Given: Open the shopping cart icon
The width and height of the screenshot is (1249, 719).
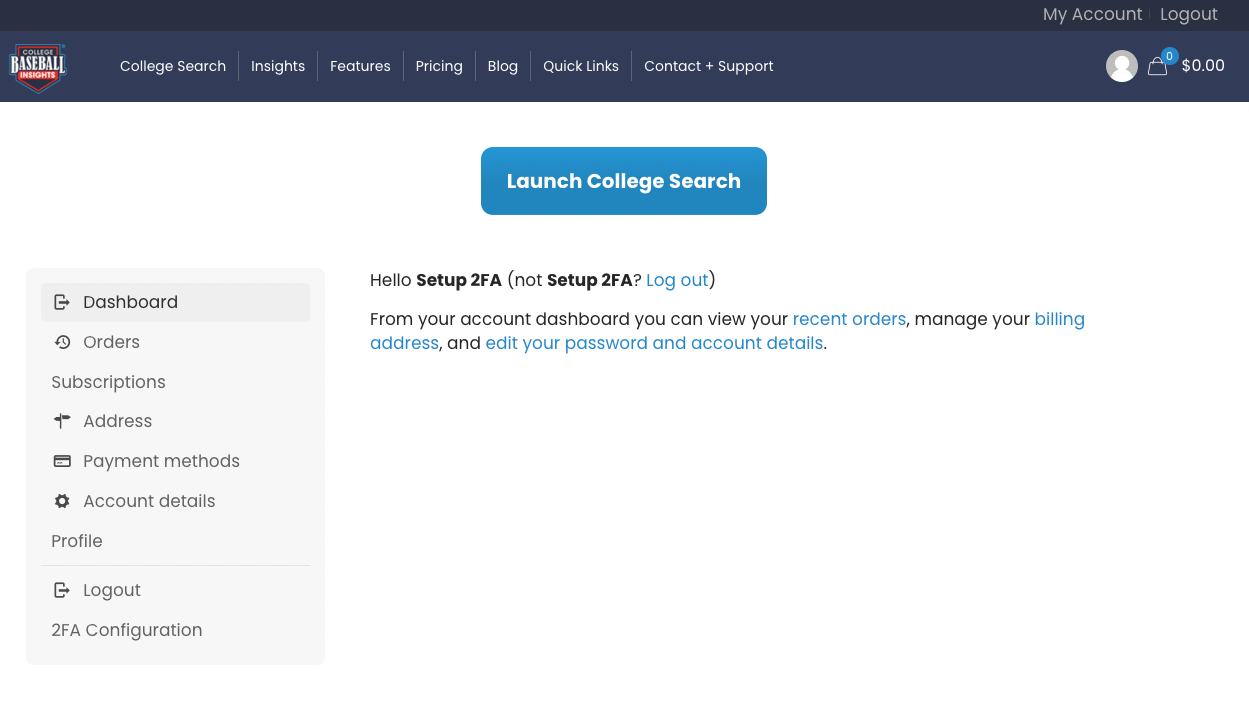Looking at the screenshot, I should pos(1158,66).
